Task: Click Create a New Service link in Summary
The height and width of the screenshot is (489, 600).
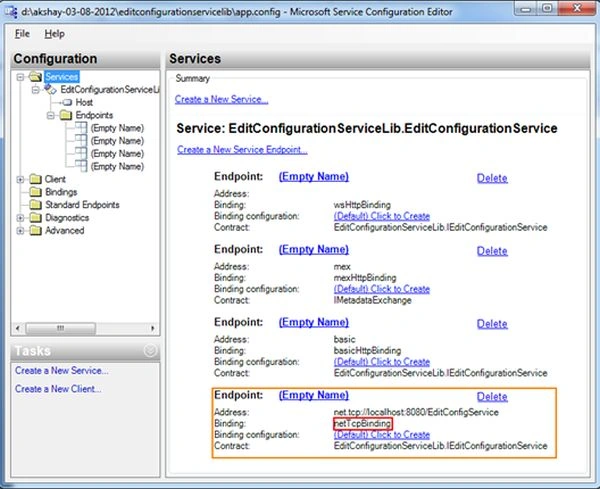Action: click(x=222, y=99)
